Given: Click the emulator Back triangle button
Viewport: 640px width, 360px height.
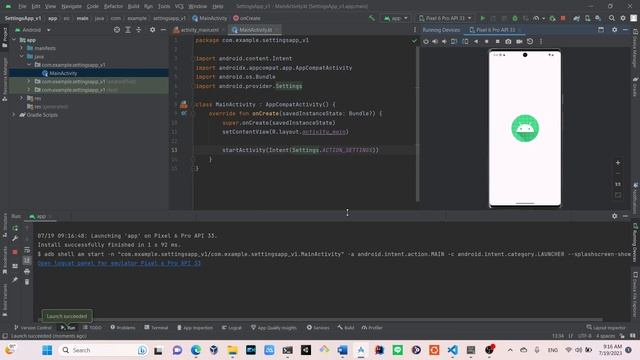Looking at the screenshot, I should pyautogui.click(x=476, y=41).
